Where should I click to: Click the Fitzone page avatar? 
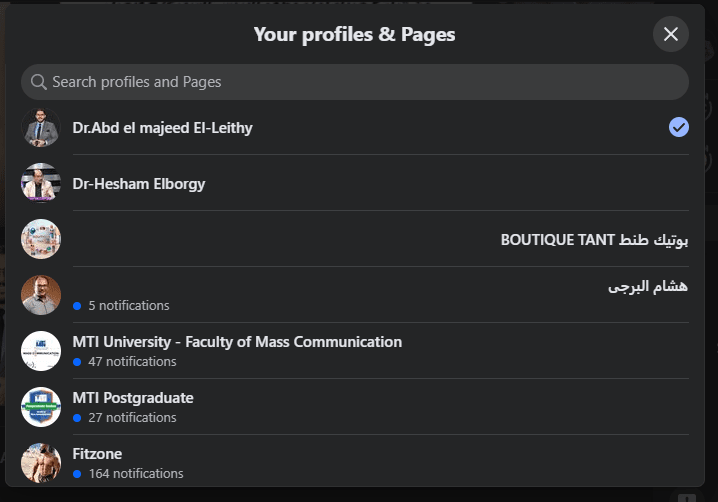tap(41, 464)
